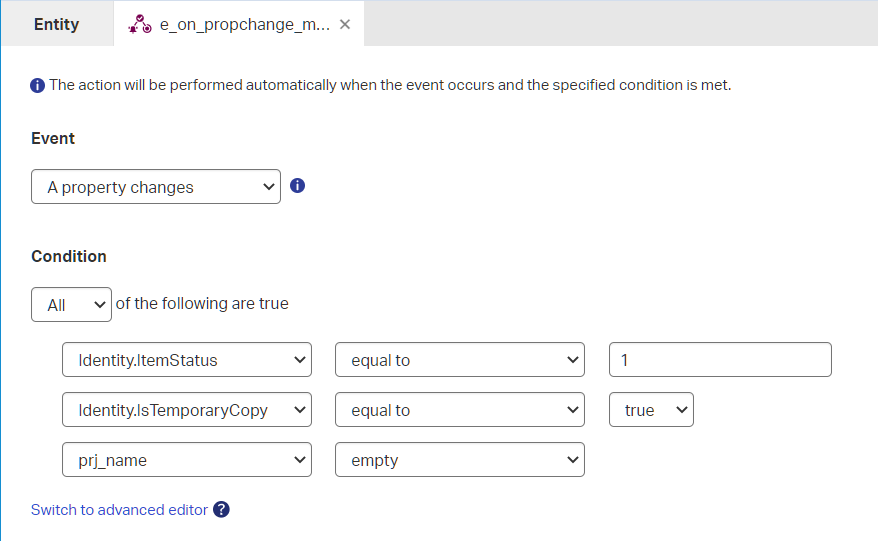Open the 'empty' operator dropdown
The height and width of the screenshot is (541, 878).
point(460,460)
